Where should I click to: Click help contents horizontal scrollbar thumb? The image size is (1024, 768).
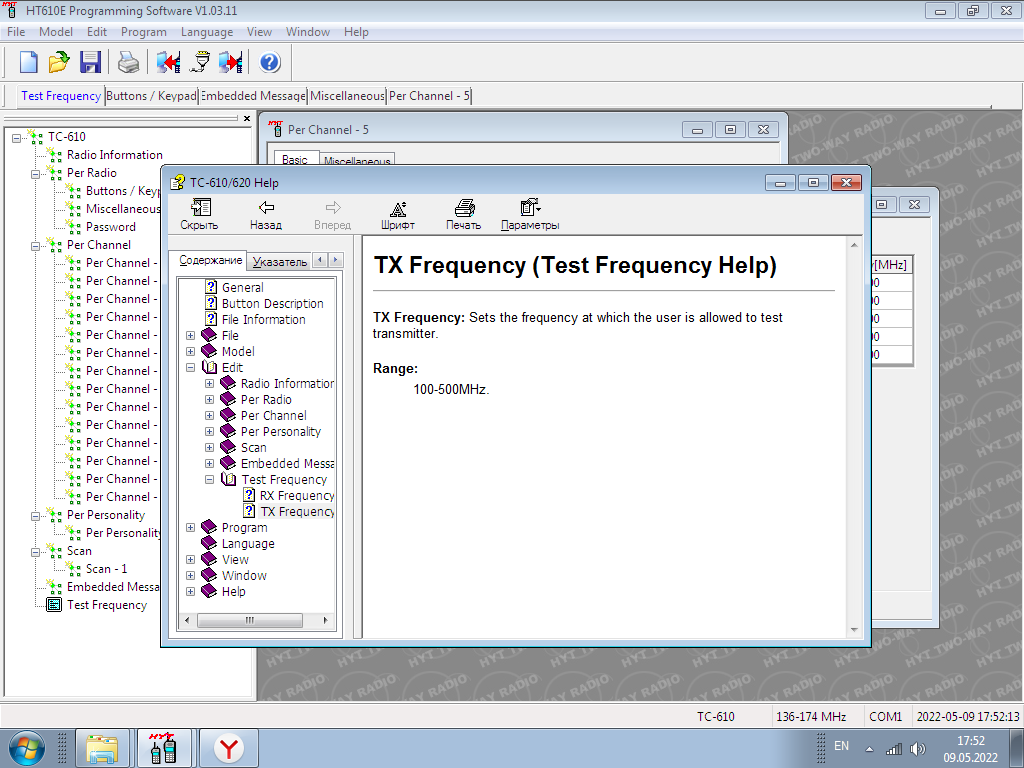pos(249,620)
